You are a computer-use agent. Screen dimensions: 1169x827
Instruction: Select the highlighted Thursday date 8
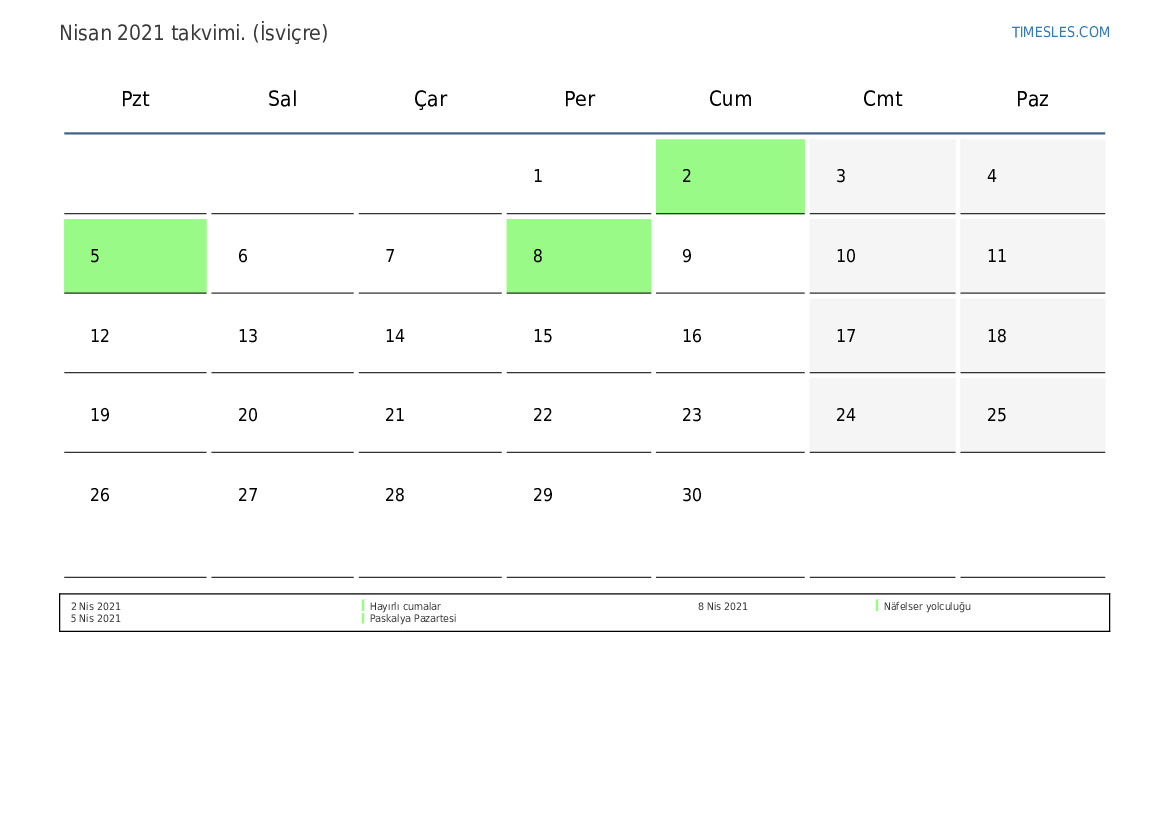(x=578, y=256)
